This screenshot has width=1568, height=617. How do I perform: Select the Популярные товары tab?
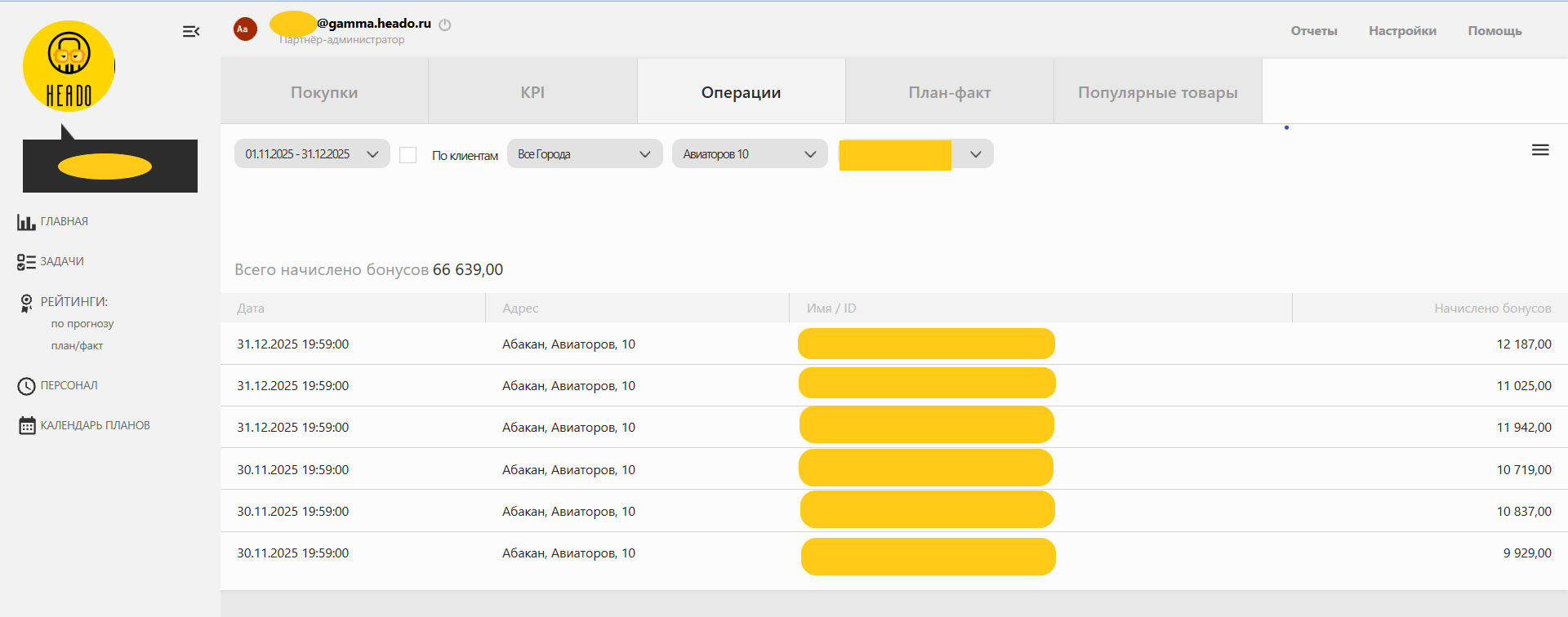[x=1157, y=92]
